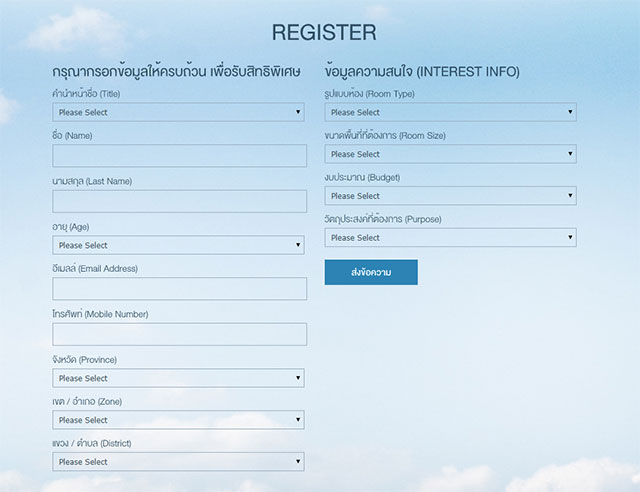Open the Budget (งบประมาณ) dropdown
The height and width of the screenshot is (492, 640).
pyautogui.click(x=450, y=196)
